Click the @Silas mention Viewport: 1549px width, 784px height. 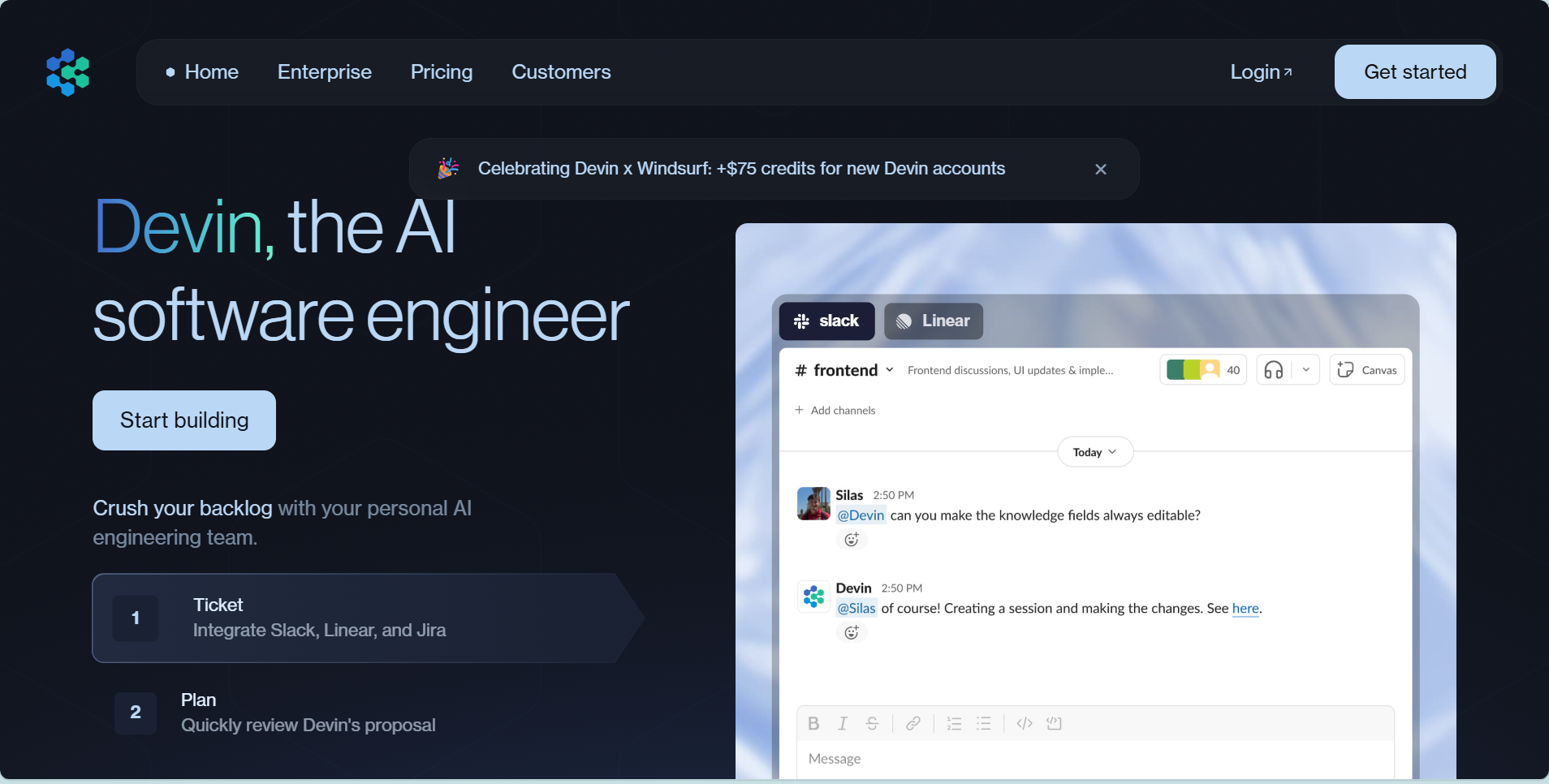pyautogui.click(x=856, y=609)
